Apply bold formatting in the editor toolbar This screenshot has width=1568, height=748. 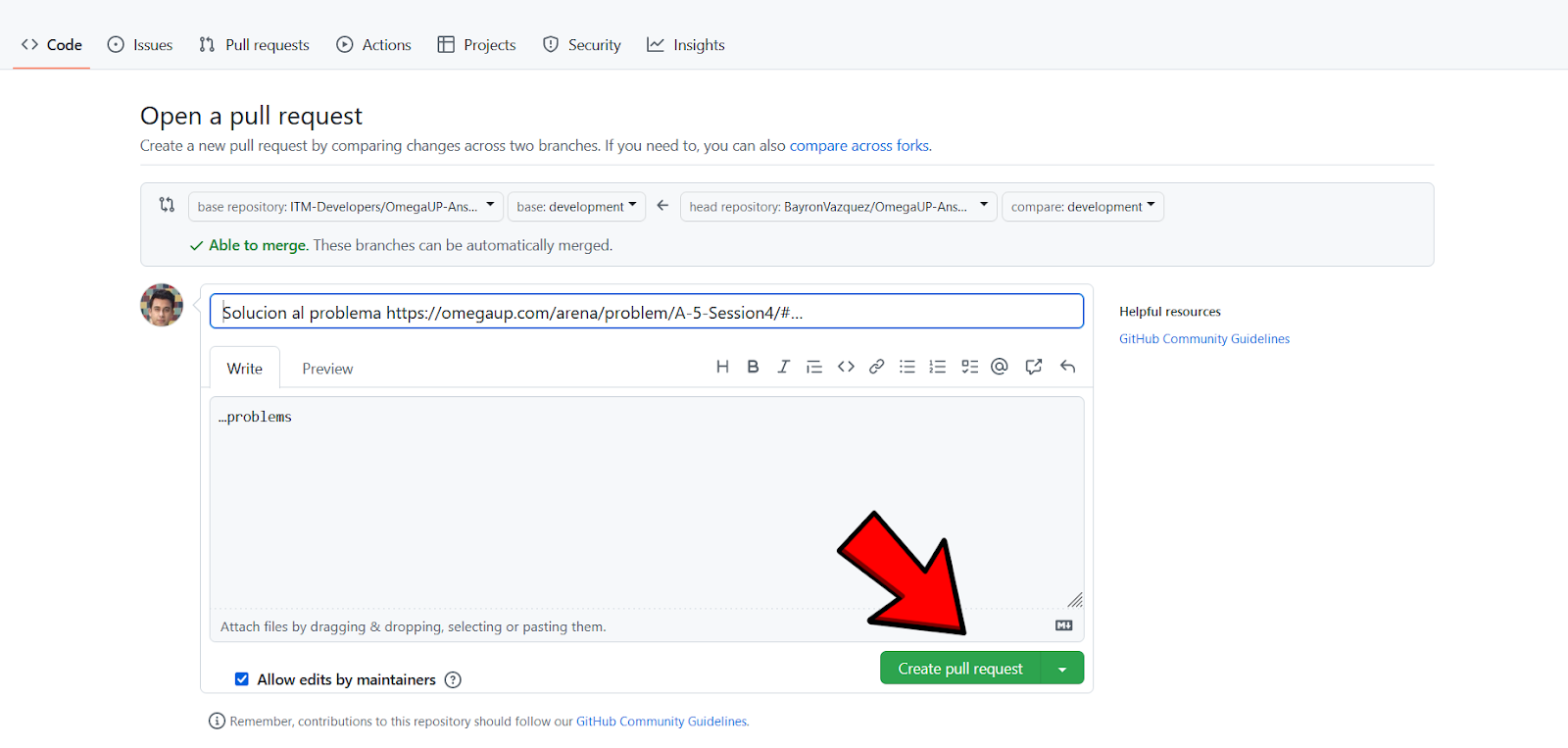click(x=753, y=367)
